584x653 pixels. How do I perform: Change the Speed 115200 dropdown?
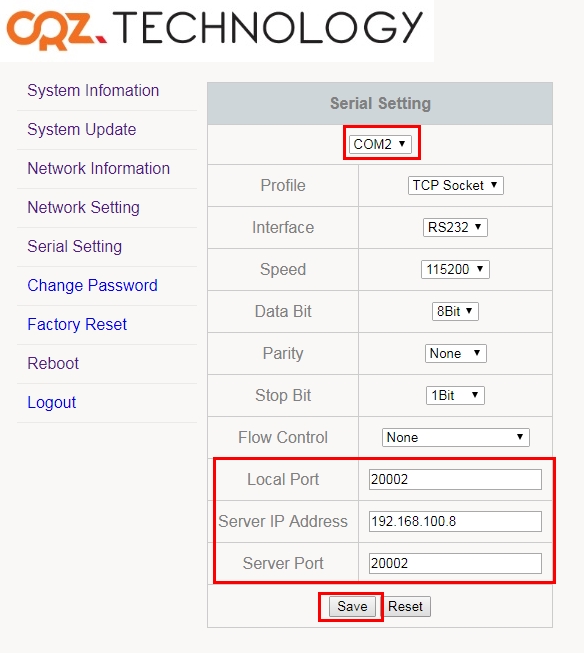coord(455,269)
